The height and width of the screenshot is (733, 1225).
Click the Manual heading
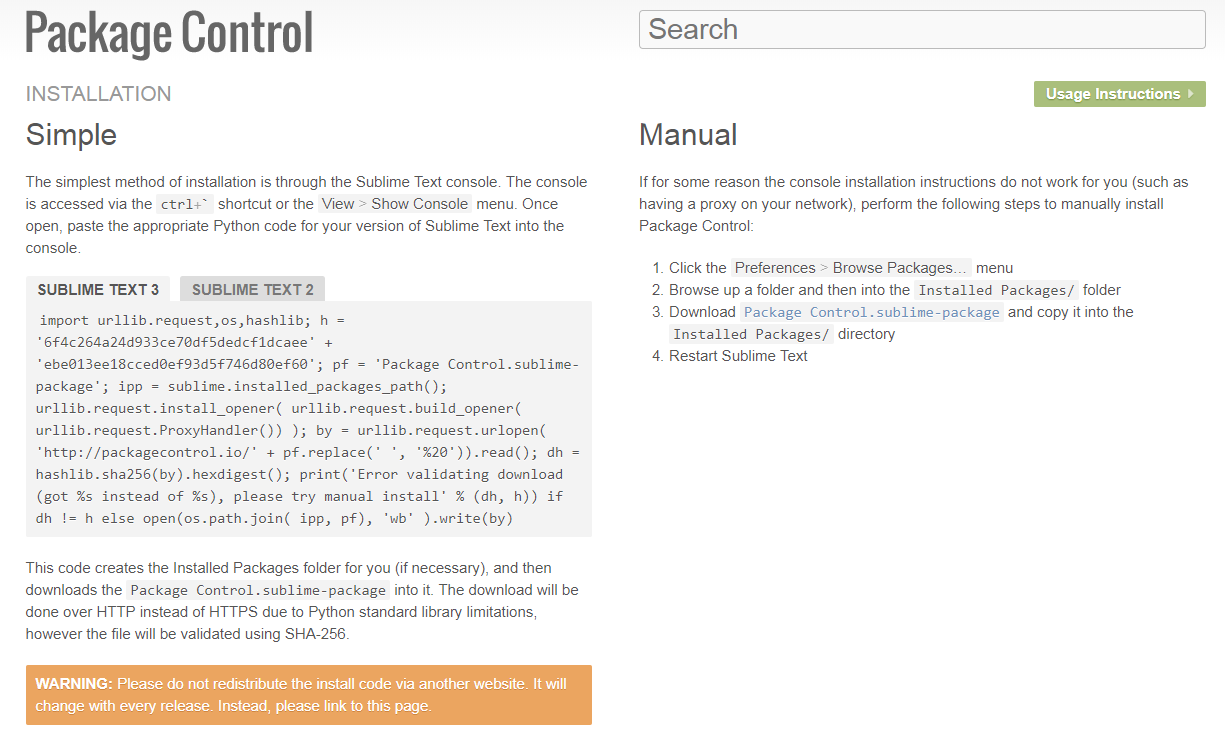tap(688, 135)
